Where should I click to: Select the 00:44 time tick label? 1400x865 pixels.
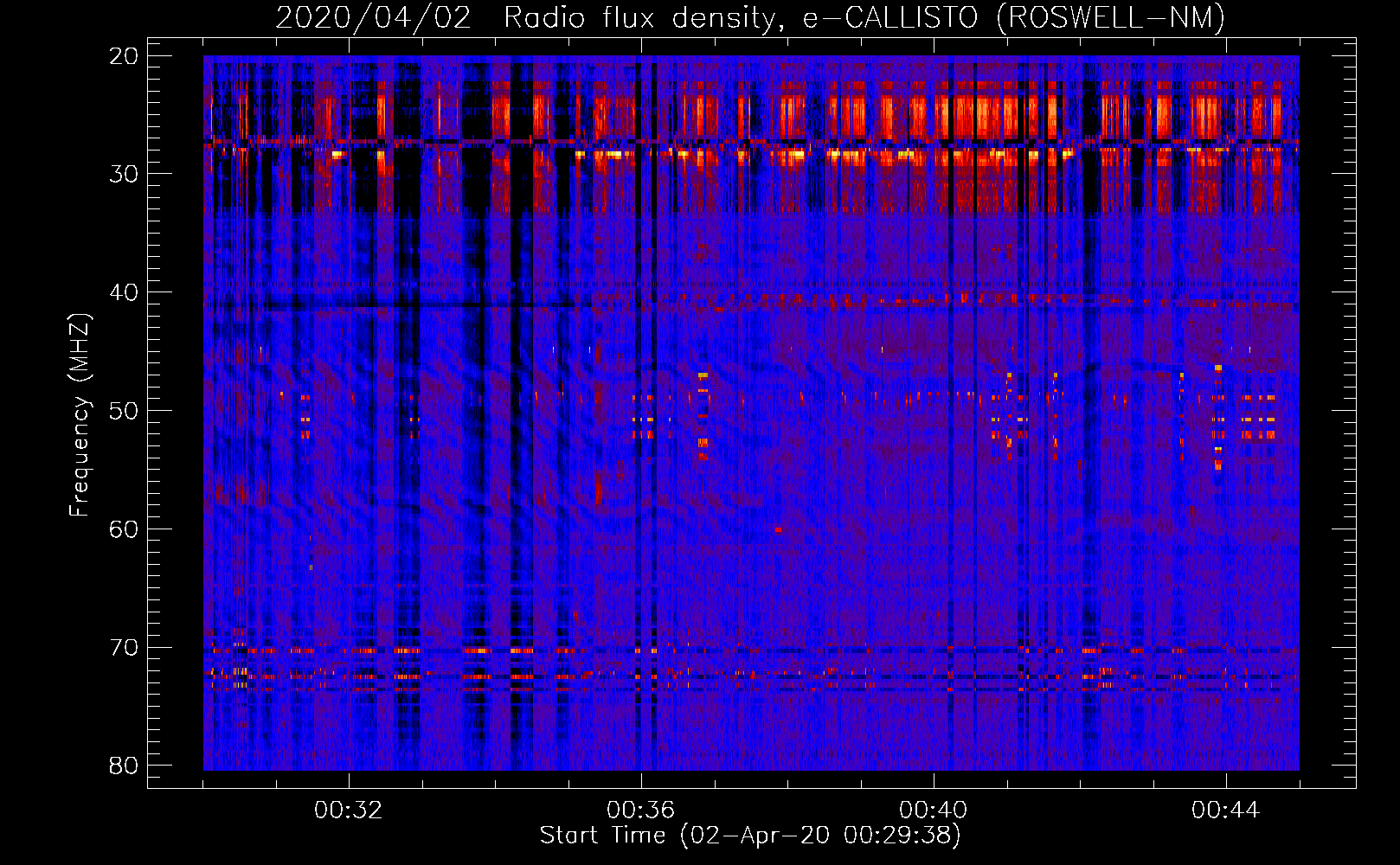[1226, 811]
